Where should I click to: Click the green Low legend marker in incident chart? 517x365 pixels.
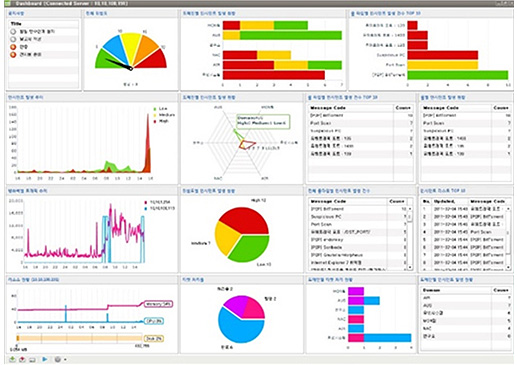point(155,109)
